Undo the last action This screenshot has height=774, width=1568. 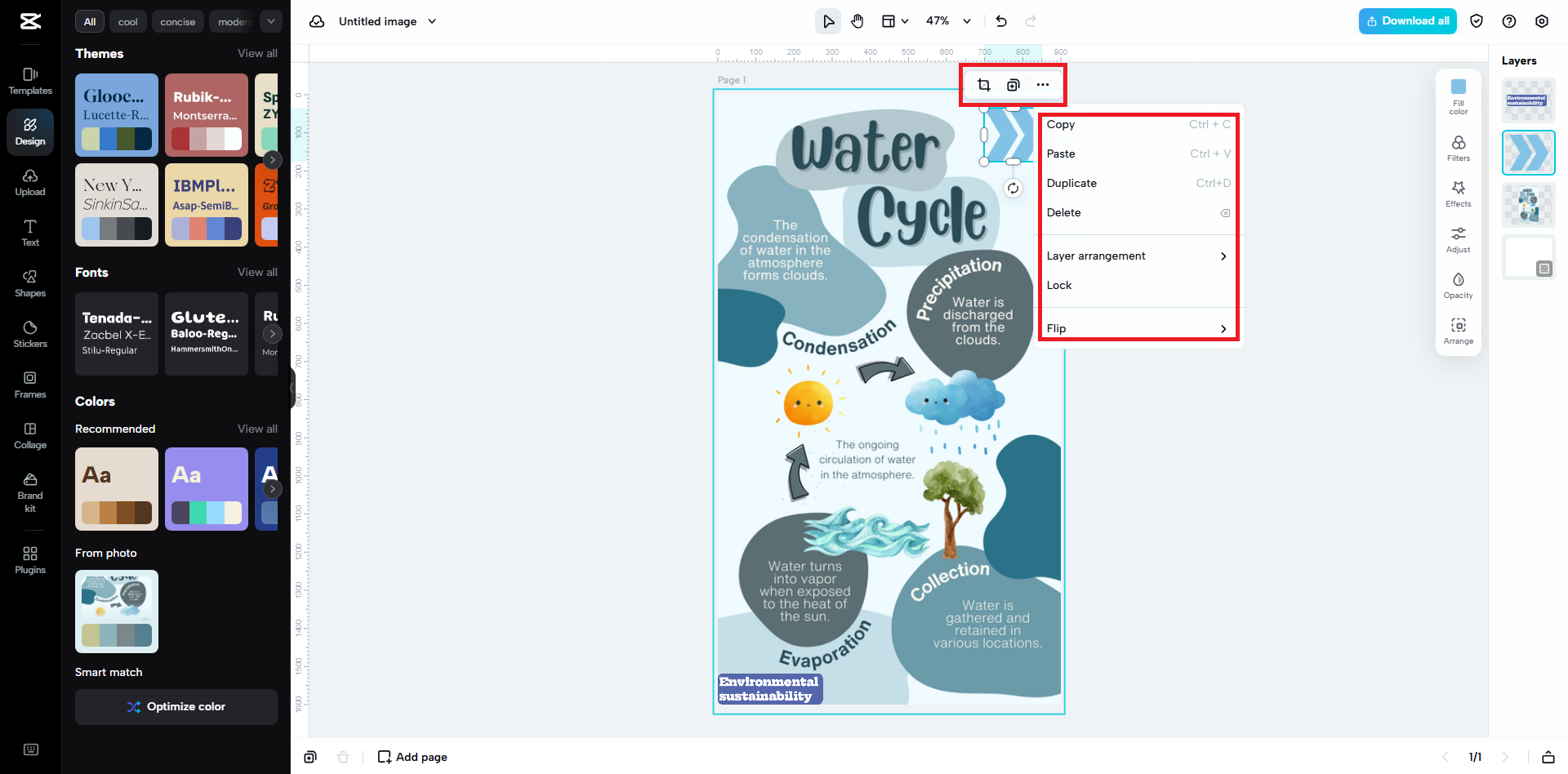pos(1001,21)
